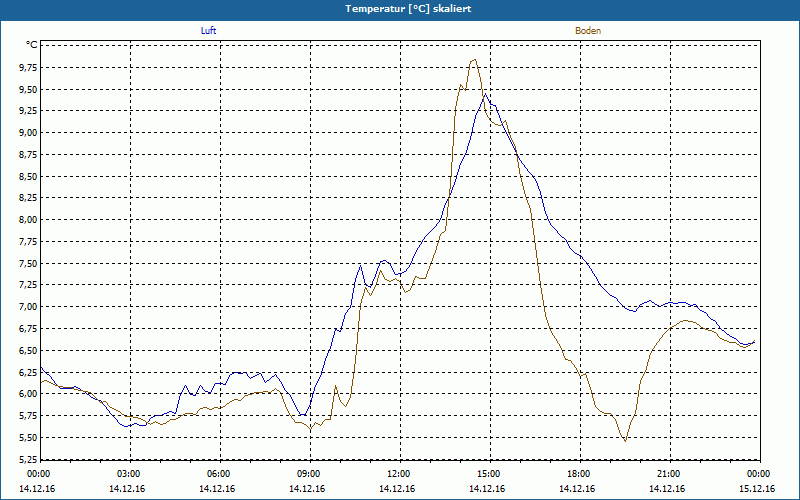Image resolution: width=800 pixels, height=500 pixels.
Task: Click the 15.12.16 date label
Action: tap(757, 489)
